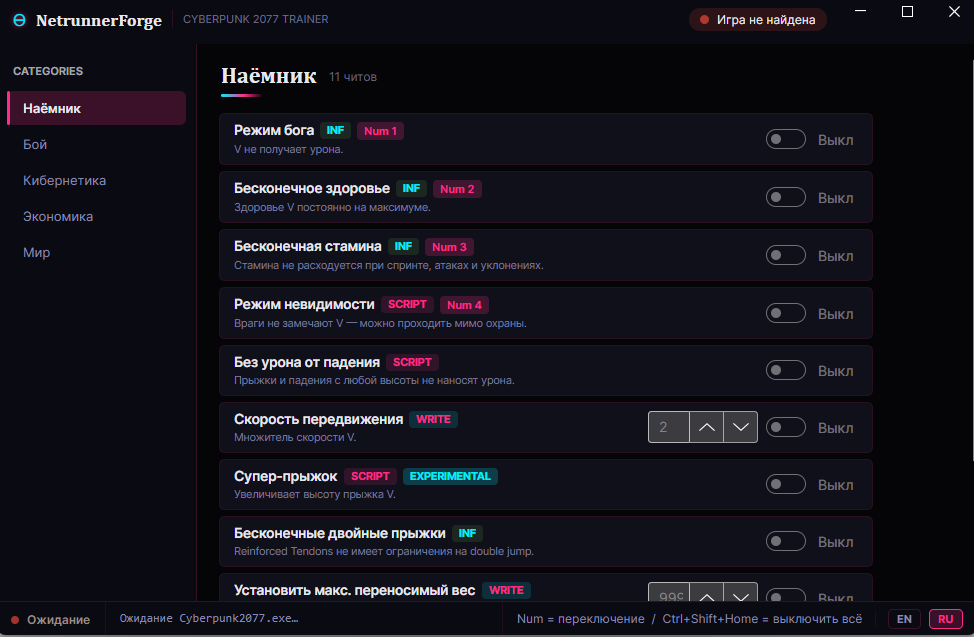Click the 'EXPERIMENTAL' tag on Супер-прыжок
Image resolution: width=974 pixels, height=637 pixels.
(450, 476)
